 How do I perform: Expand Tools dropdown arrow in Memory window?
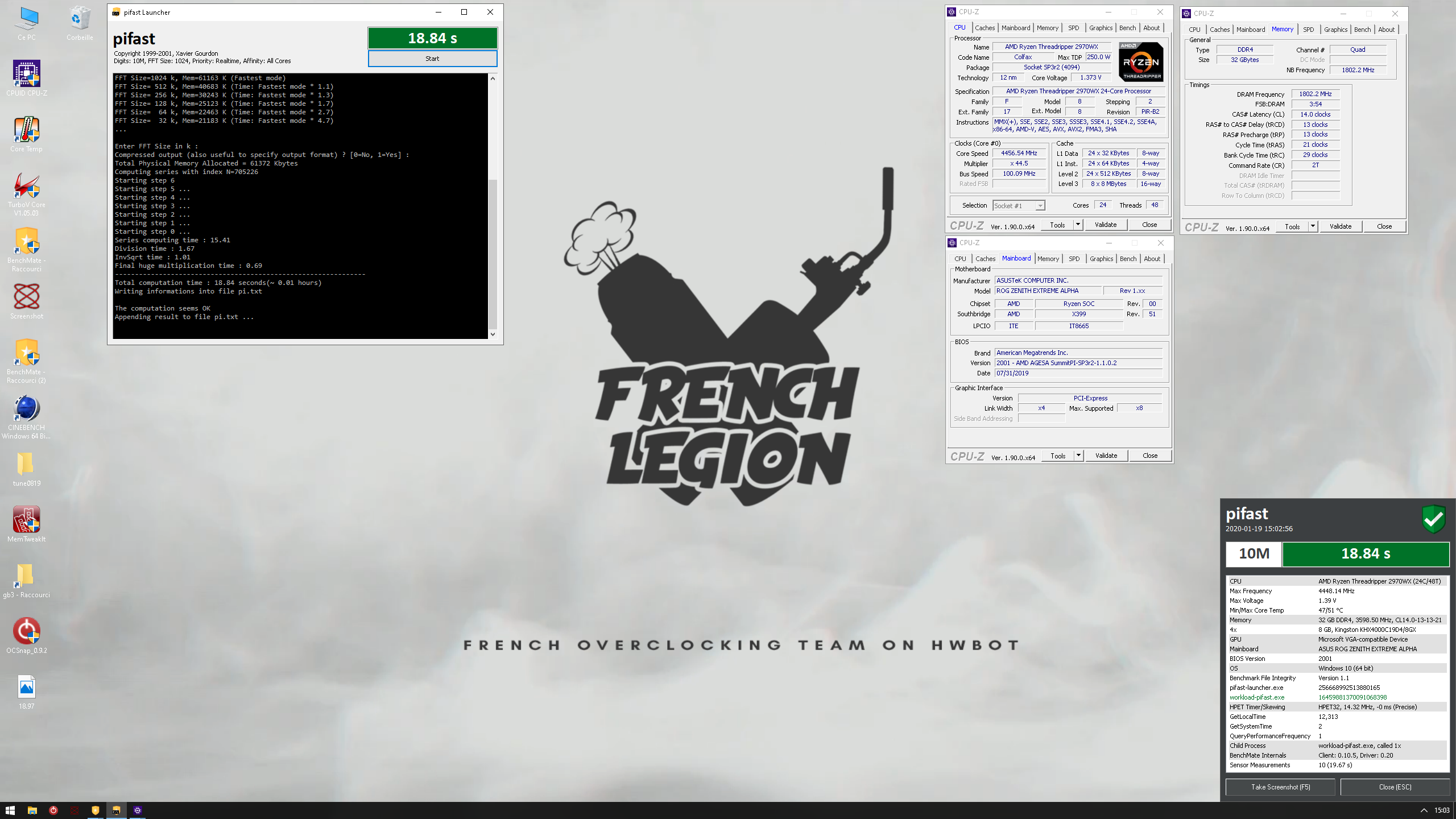pos(1313,226)
